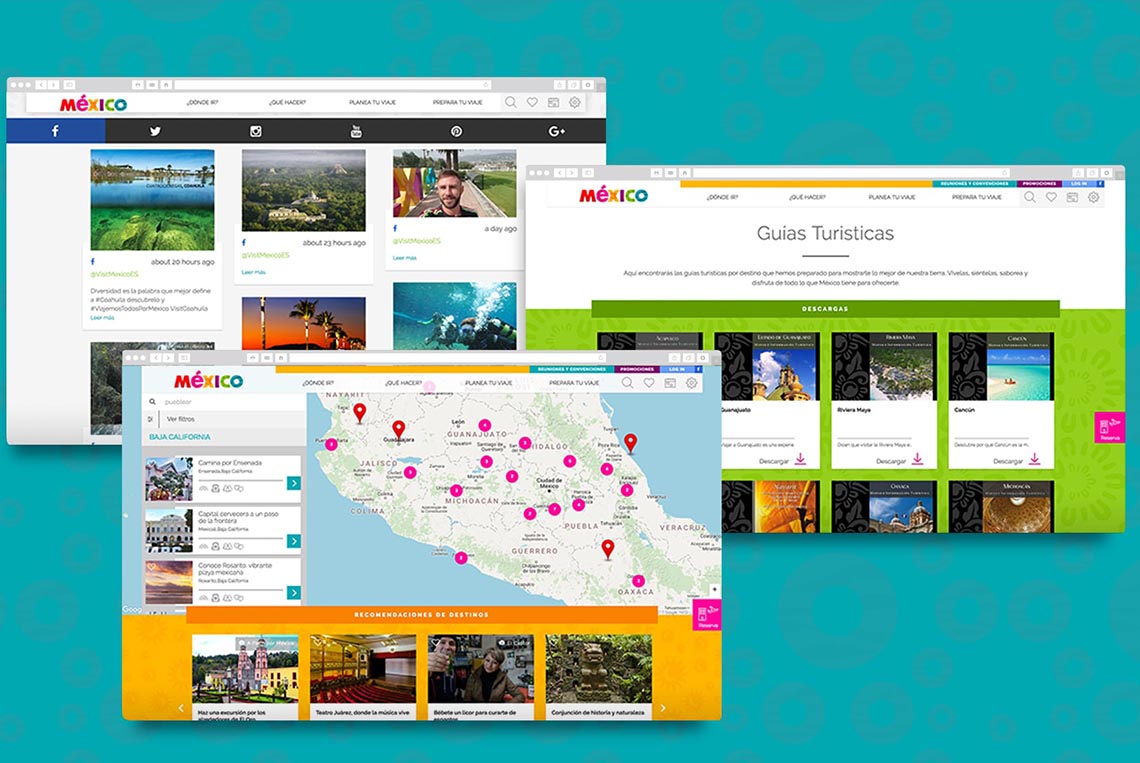Open search using the magnifier icon
The width and height of the screenshot is (1140, 763).
click(625, 384)
